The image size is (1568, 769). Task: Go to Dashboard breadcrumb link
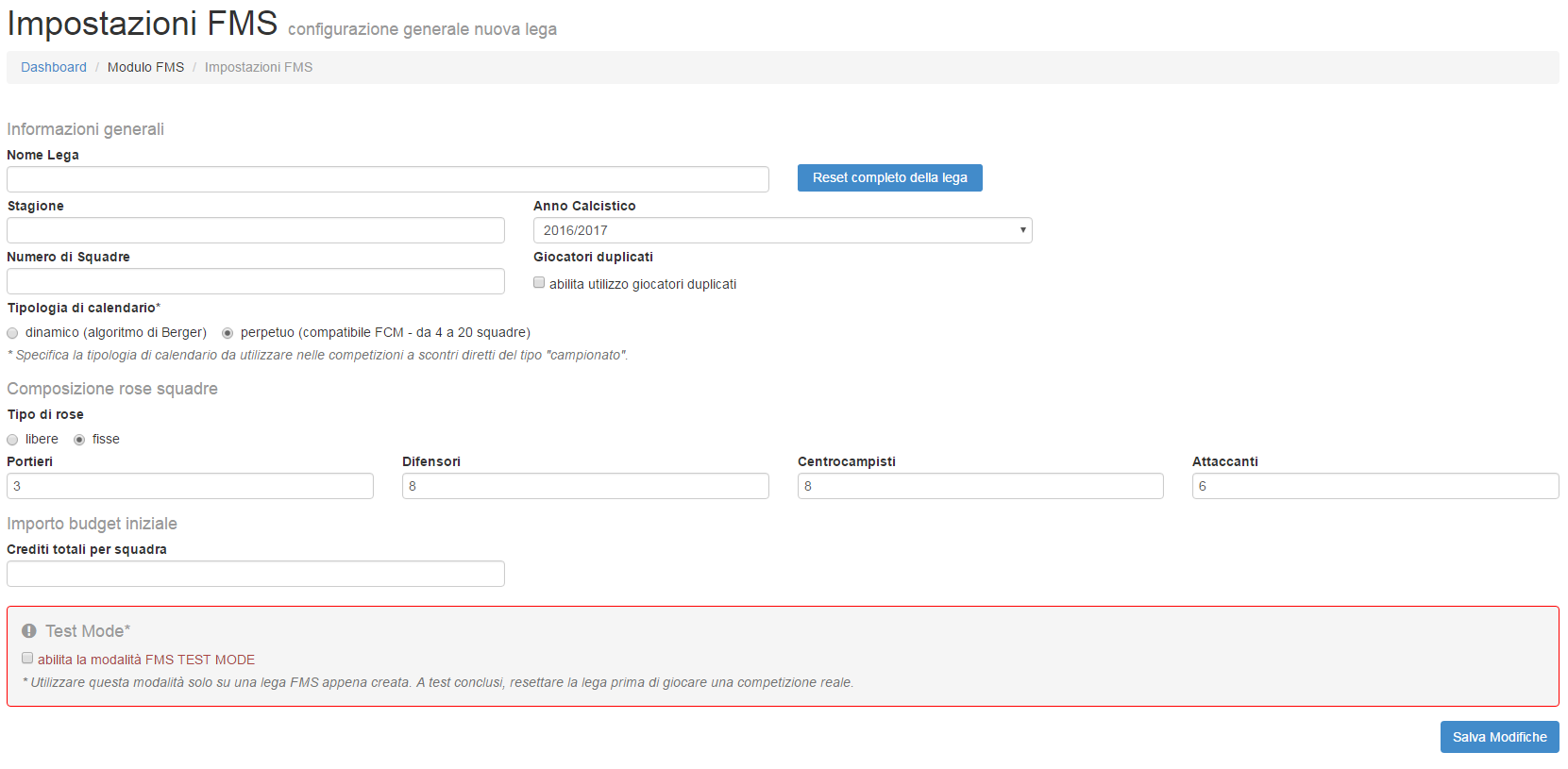pyautogui.click(x=54, y=67)
